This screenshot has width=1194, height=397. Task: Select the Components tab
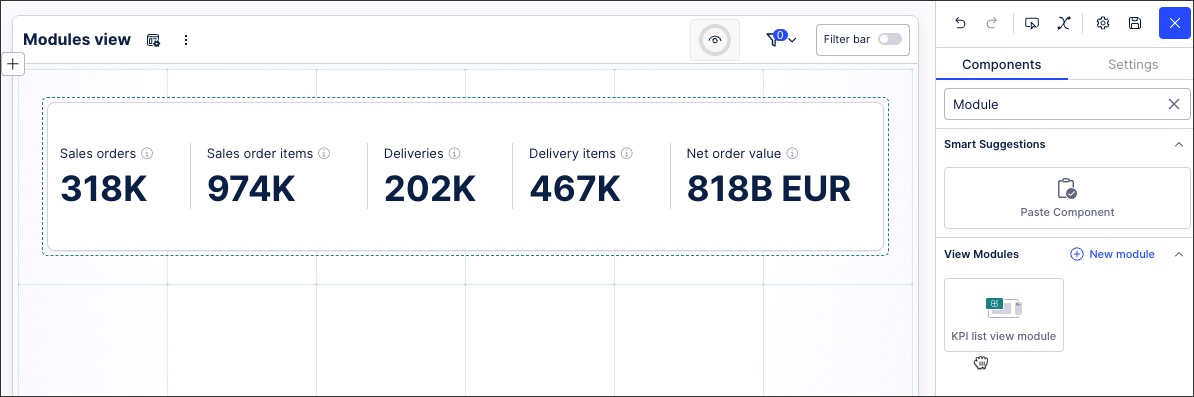point(1002,65)
